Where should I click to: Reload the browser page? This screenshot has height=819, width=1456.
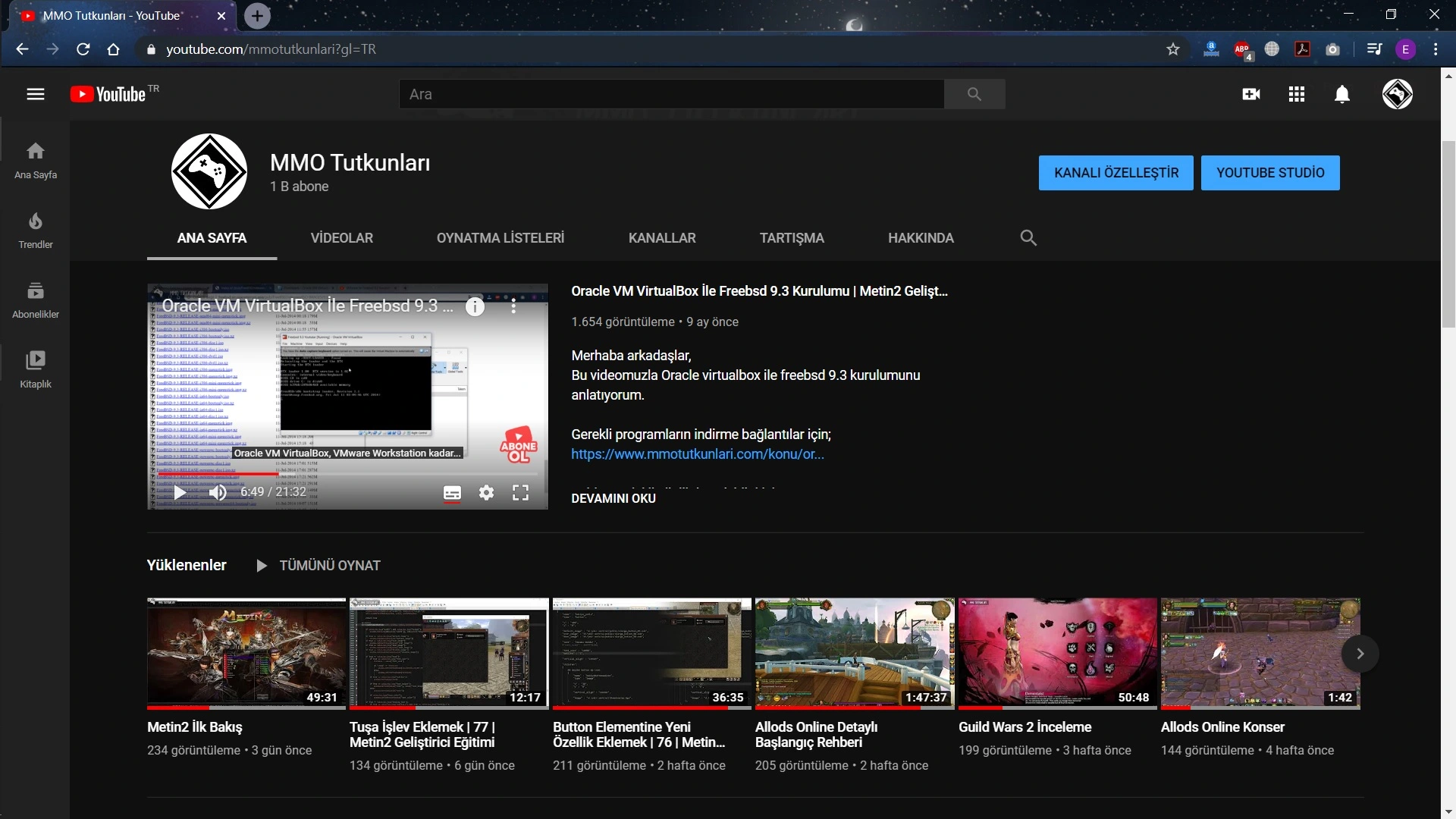click(83, 49)
